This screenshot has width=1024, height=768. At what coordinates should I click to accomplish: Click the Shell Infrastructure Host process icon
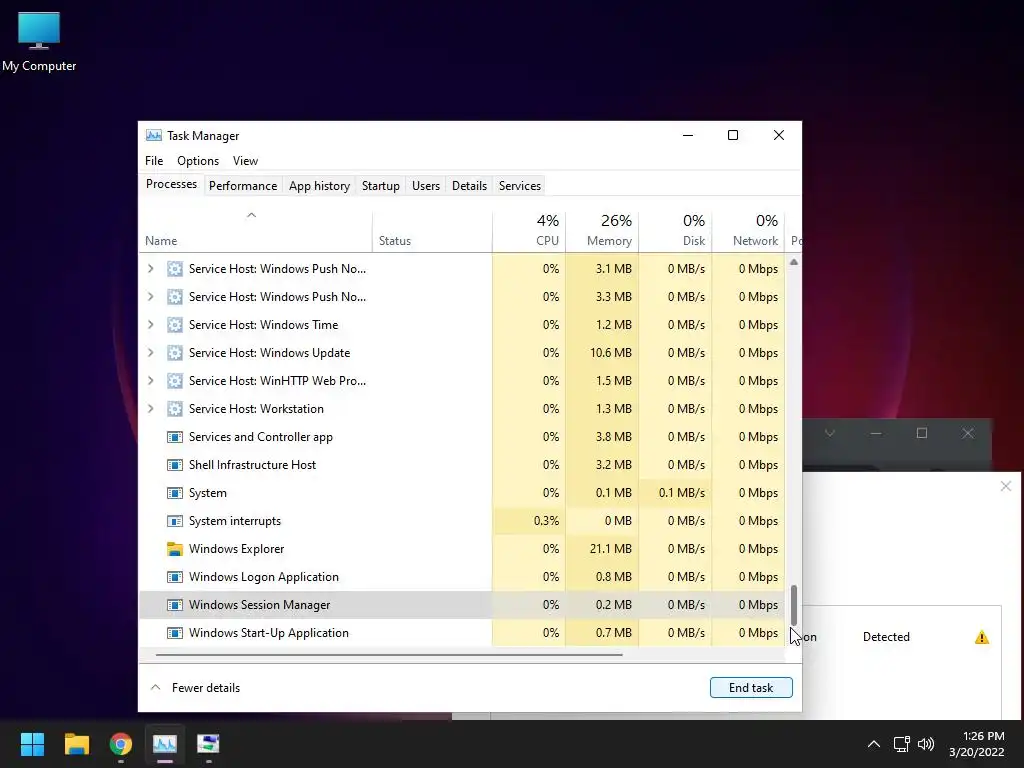(x=174, y=465)
